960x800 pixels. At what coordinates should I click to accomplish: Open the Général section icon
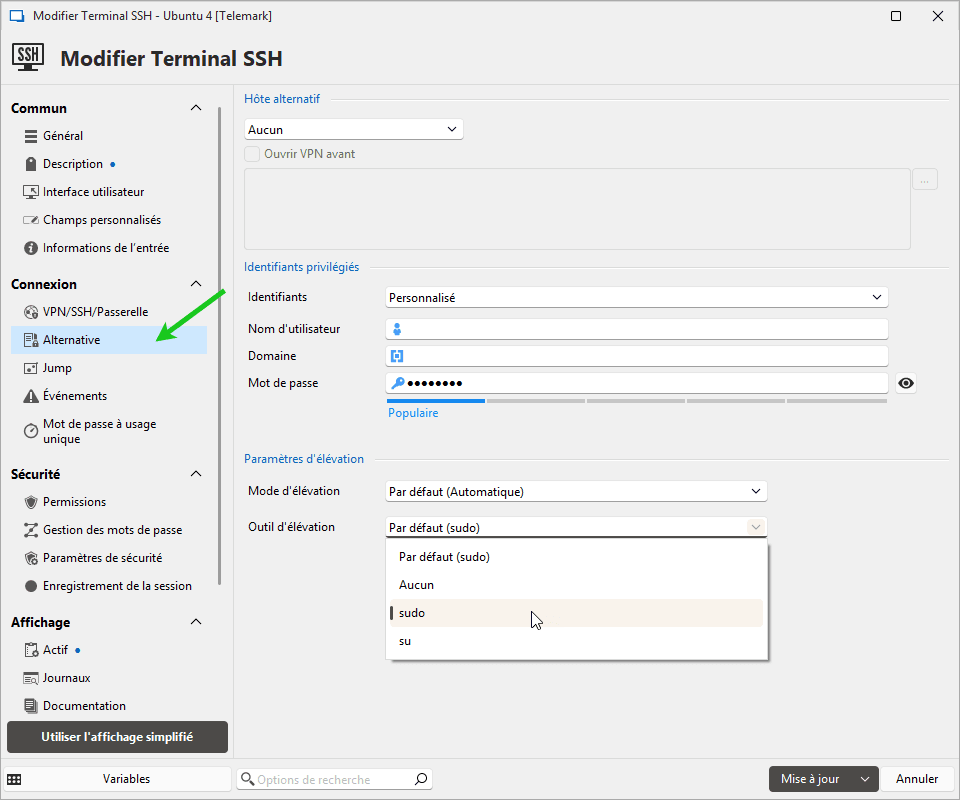31,136
